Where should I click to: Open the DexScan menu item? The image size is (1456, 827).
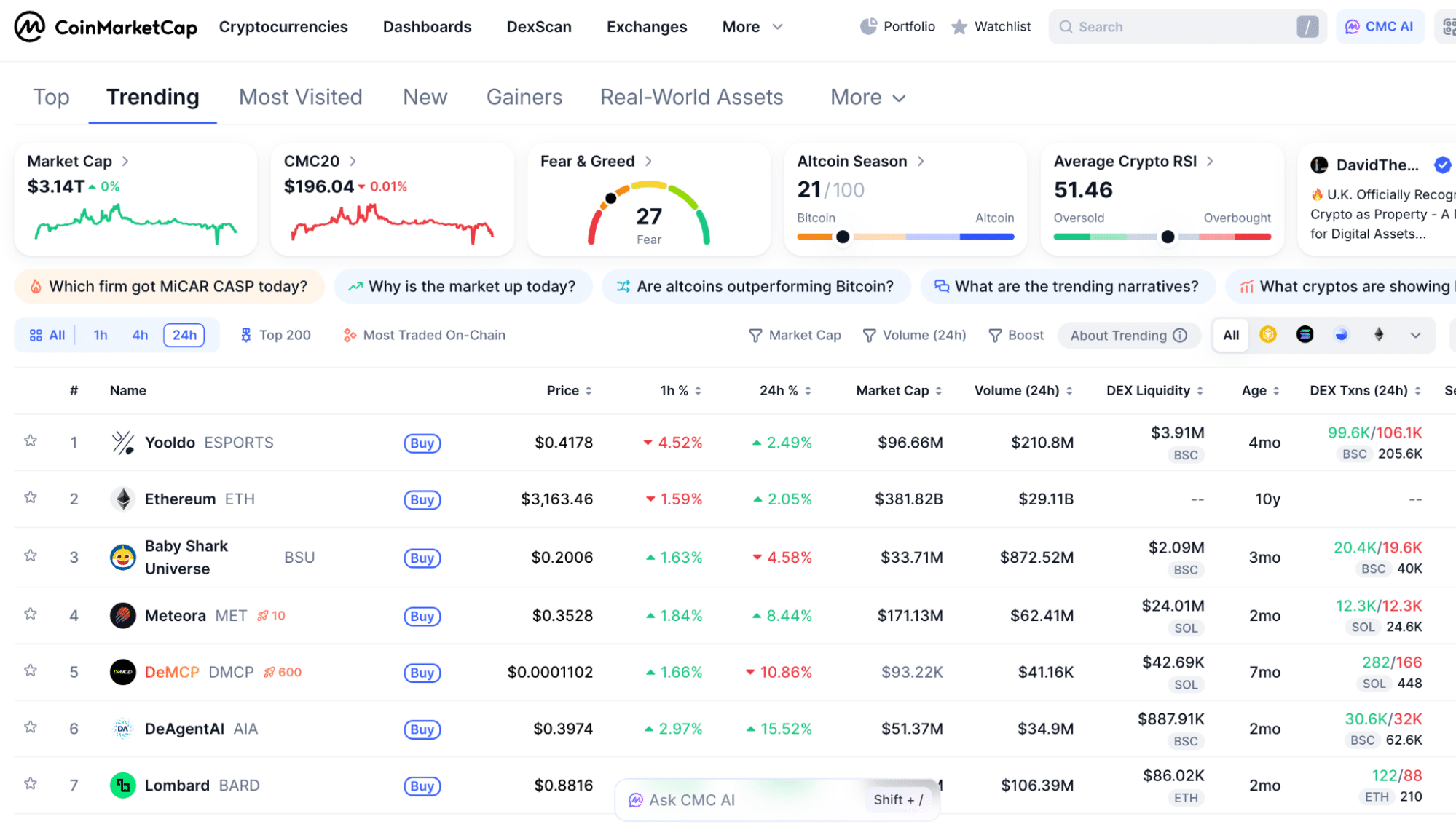[538, 26]
